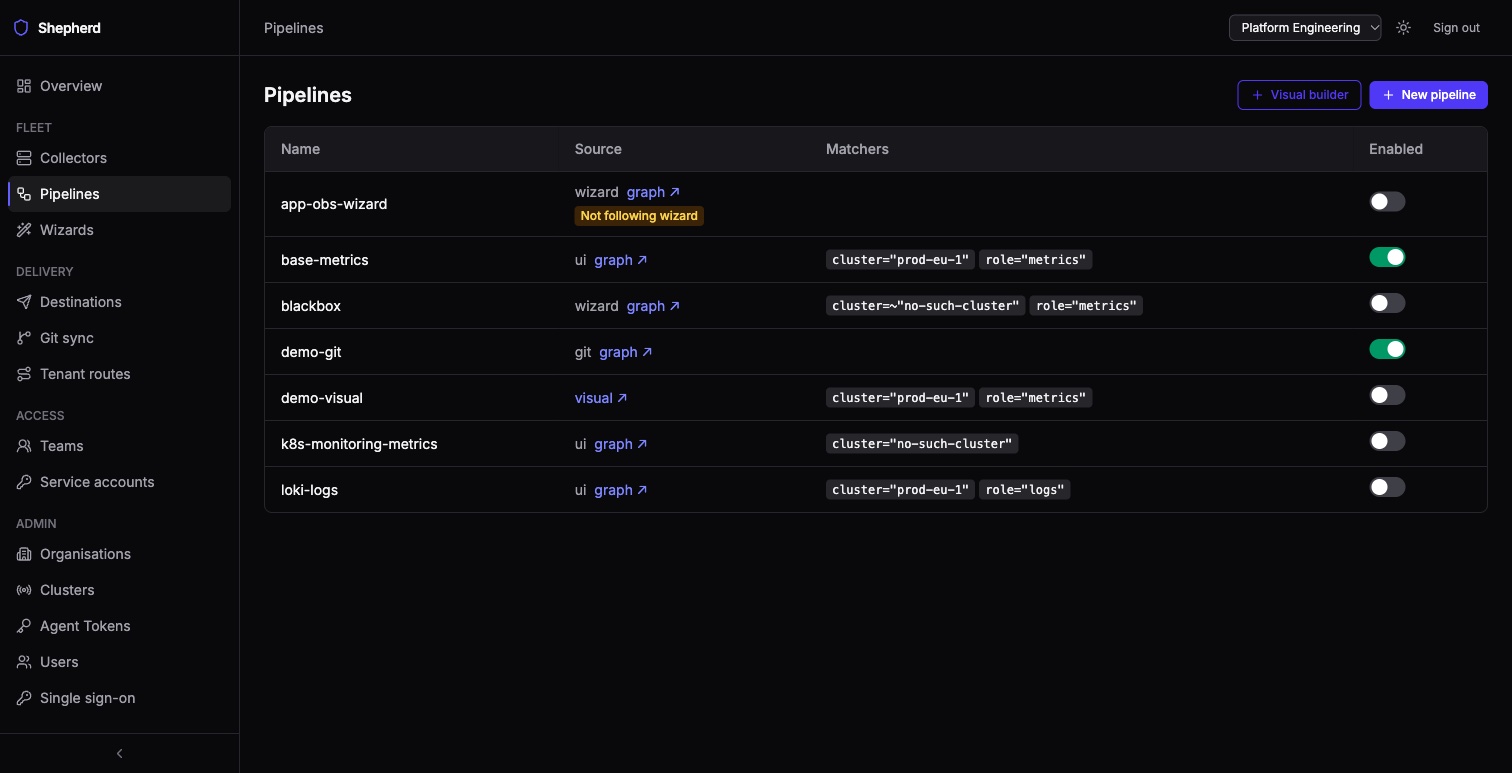
Task: Turn off the demo-git pipeline toggle
Action: [1387, 350]
